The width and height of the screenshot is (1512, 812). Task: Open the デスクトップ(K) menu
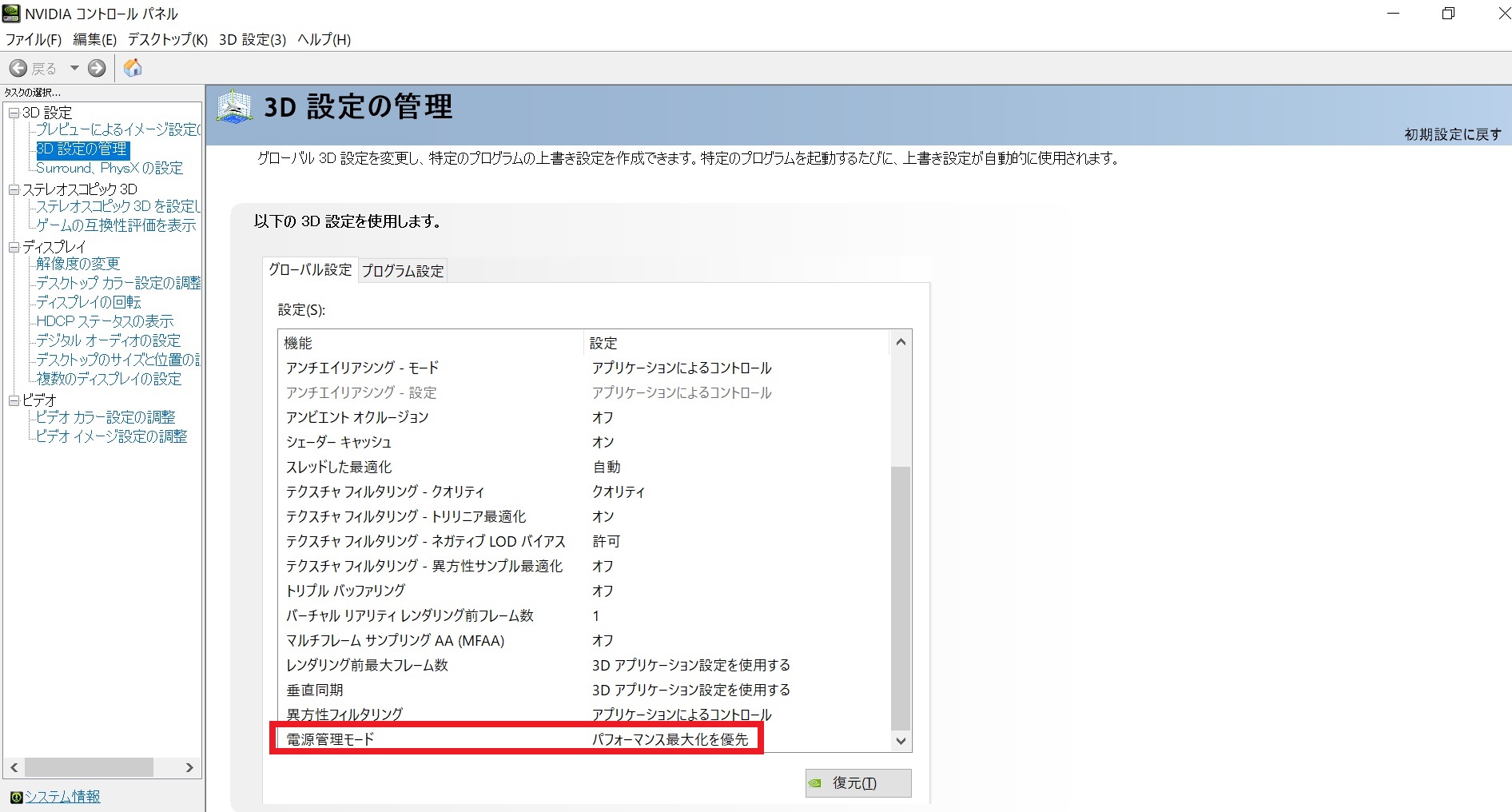tap(167, 39)
